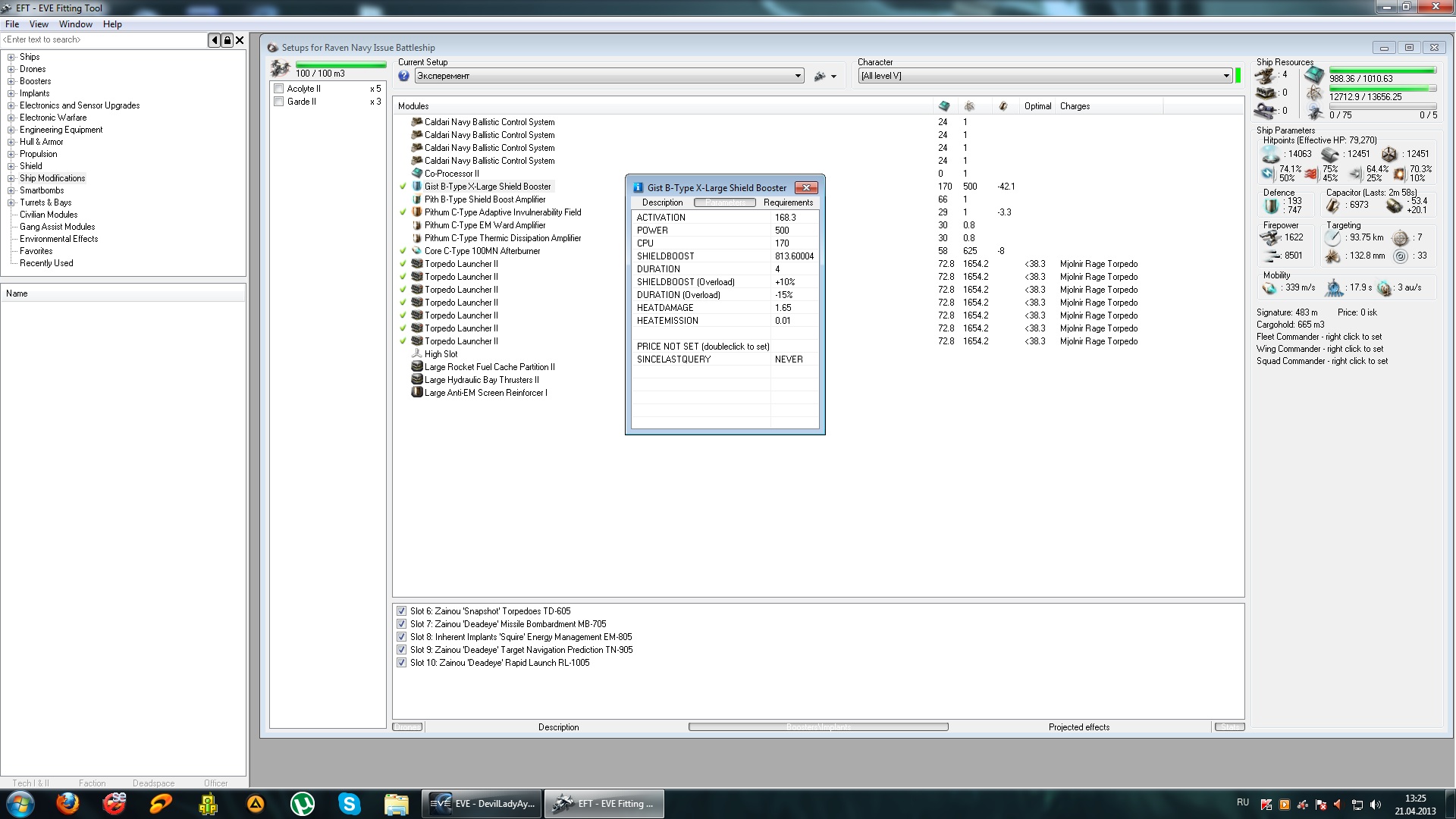The width and height of the screenshot is (1456, 819).
Task: Switch to Requirements tab in the module info popup
Action: 788,202
